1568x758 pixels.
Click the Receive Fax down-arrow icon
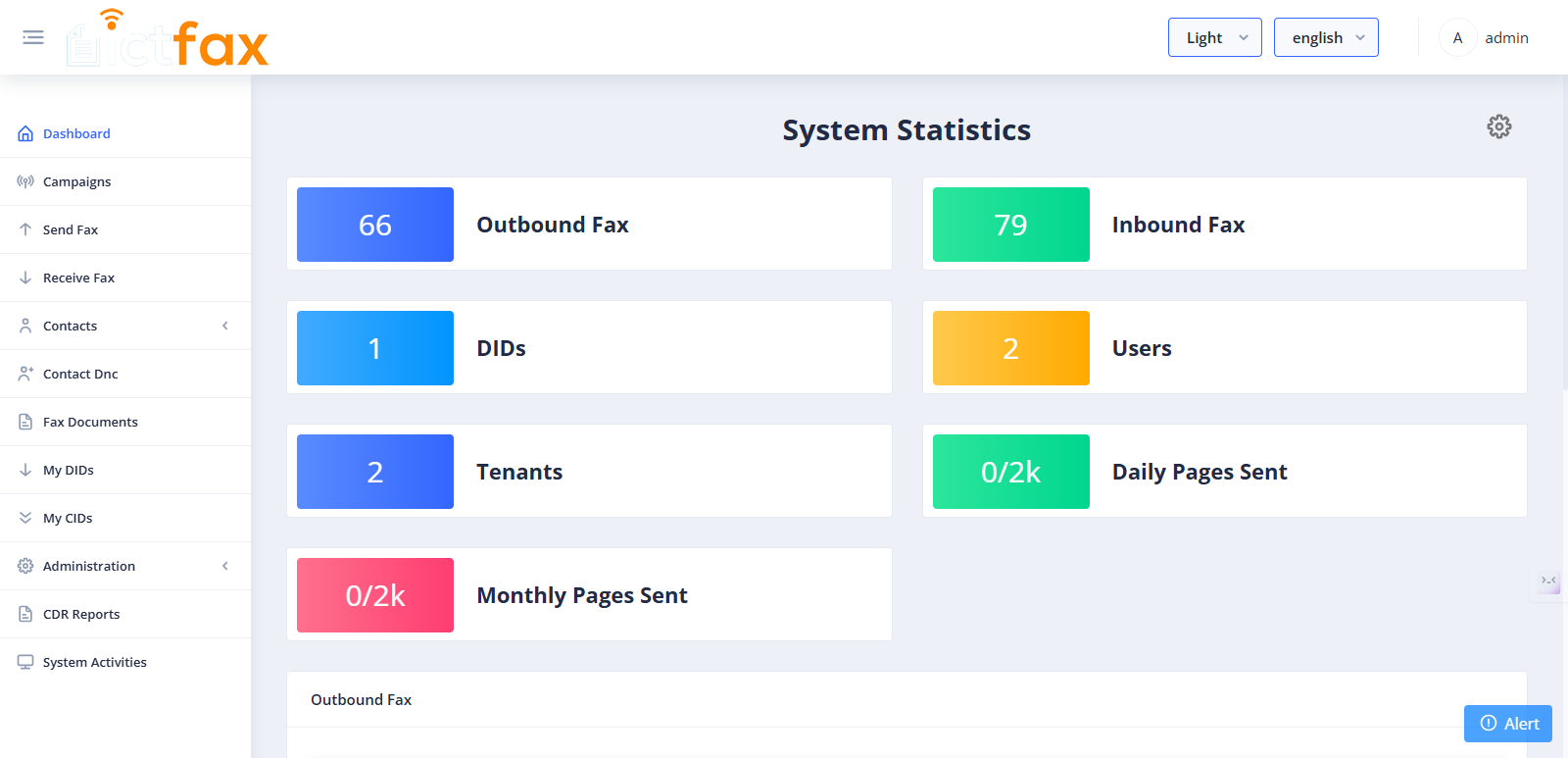click(x=25, y=278)
